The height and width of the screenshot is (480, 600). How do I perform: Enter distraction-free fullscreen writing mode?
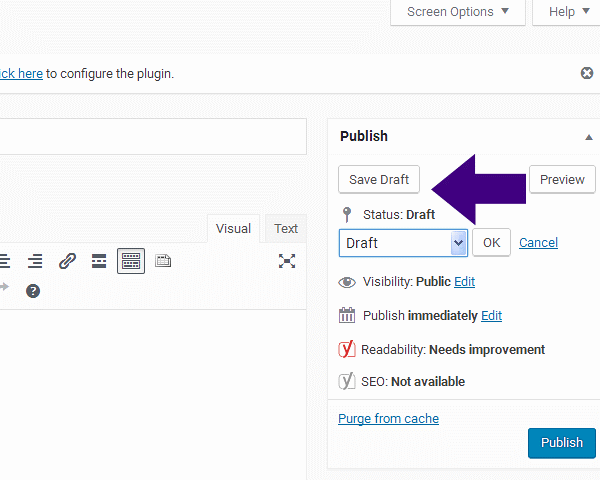click(287, 262)
